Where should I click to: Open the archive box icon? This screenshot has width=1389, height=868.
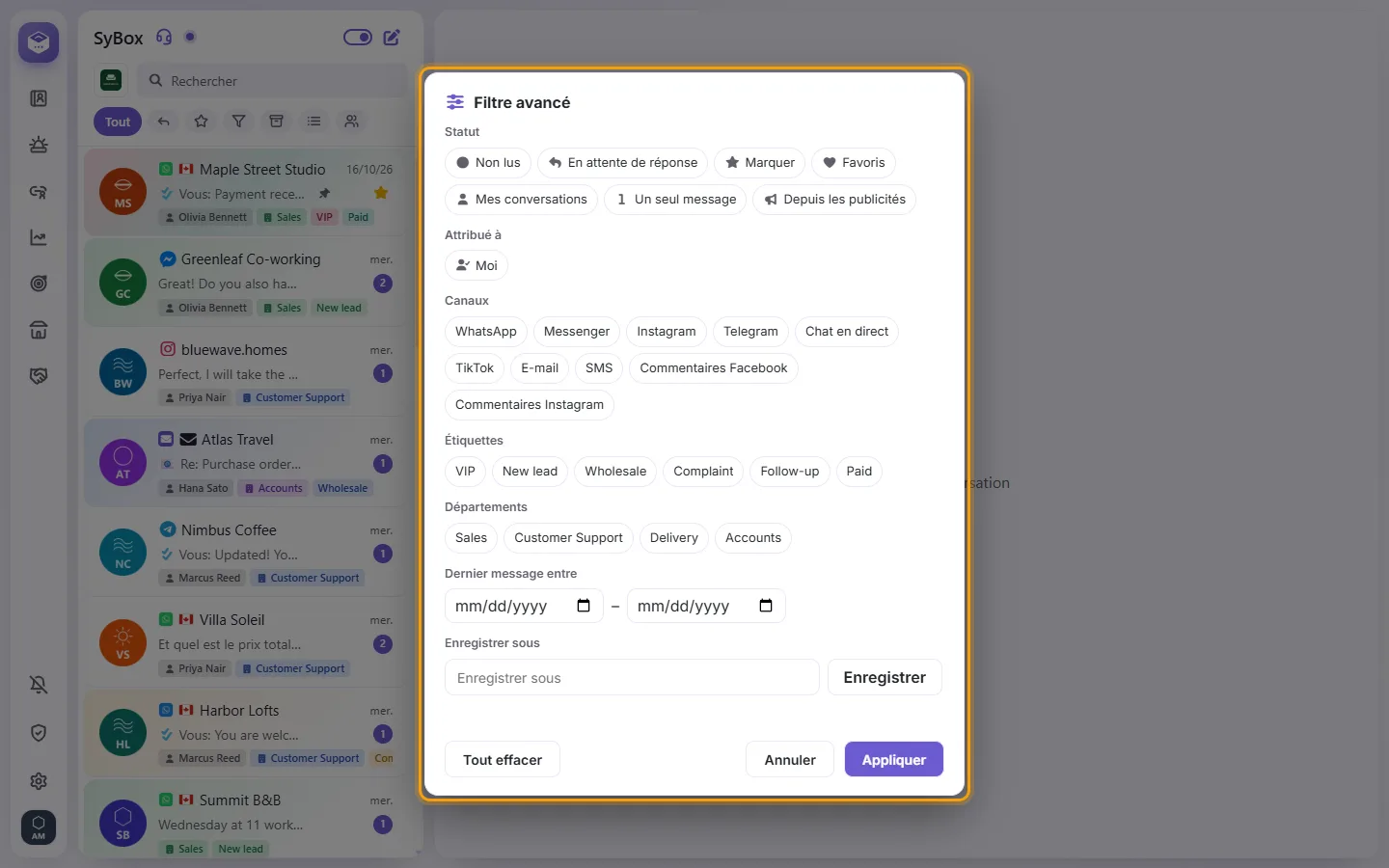point(276,122)
